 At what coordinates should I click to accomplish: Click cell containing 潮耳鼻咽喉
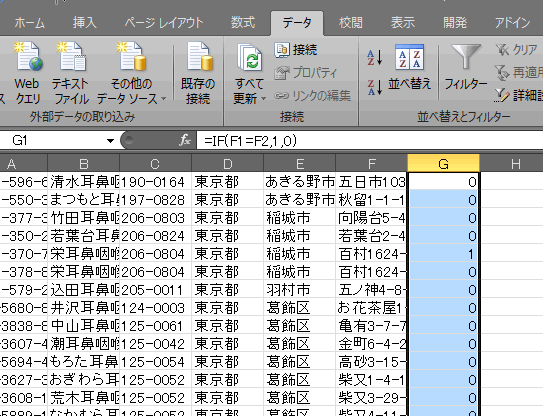point(83,344)
